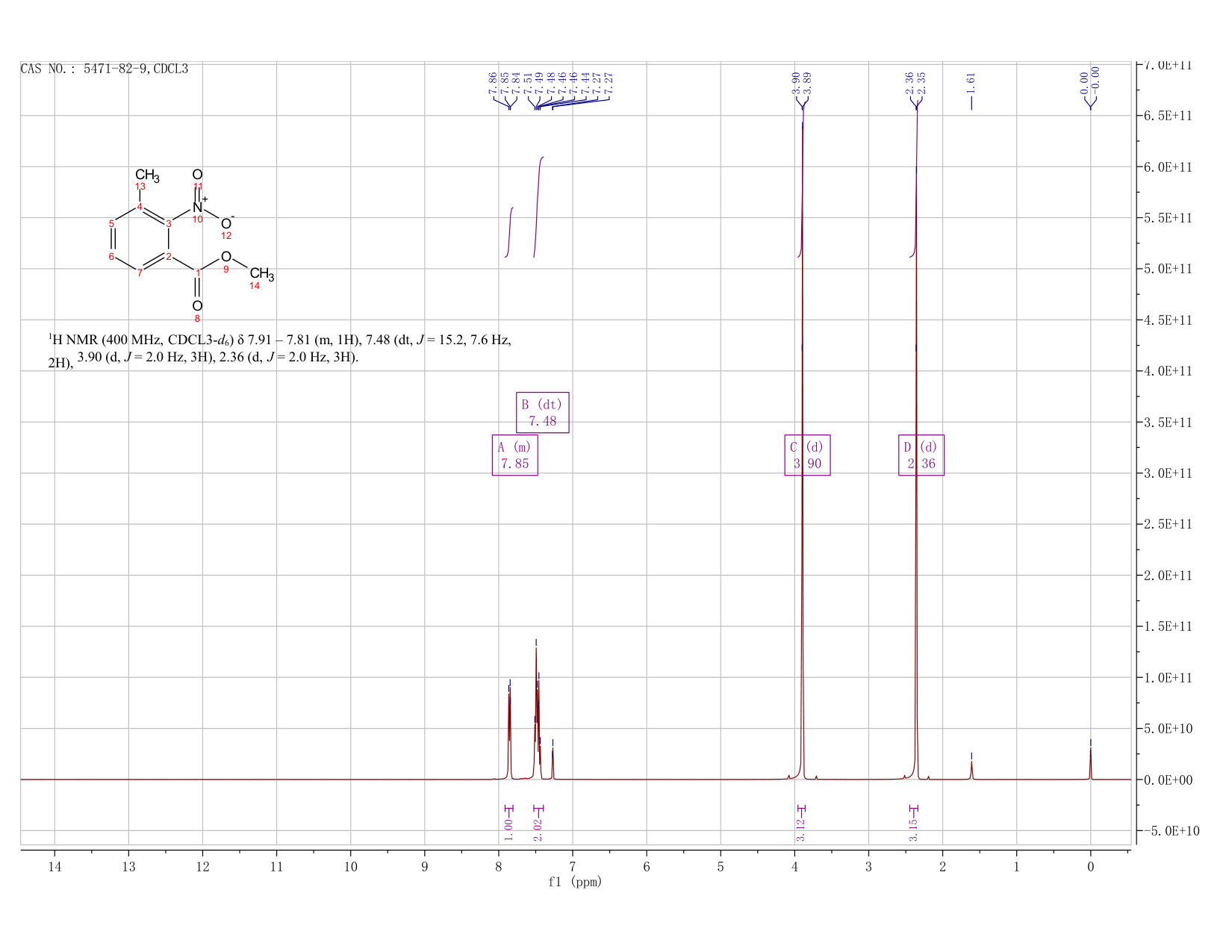The height and width of the screenshot is (952, 1232).
Task: Click the methoxy CH3 labeled 14
Action: click(261, 275)
